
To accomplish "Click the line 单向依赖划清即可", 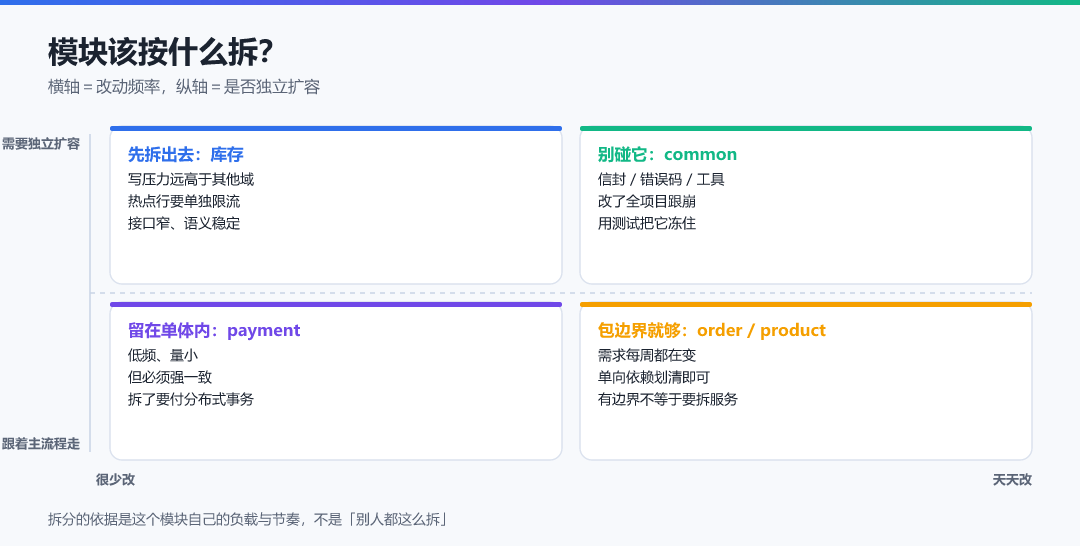I will [654, 377].
